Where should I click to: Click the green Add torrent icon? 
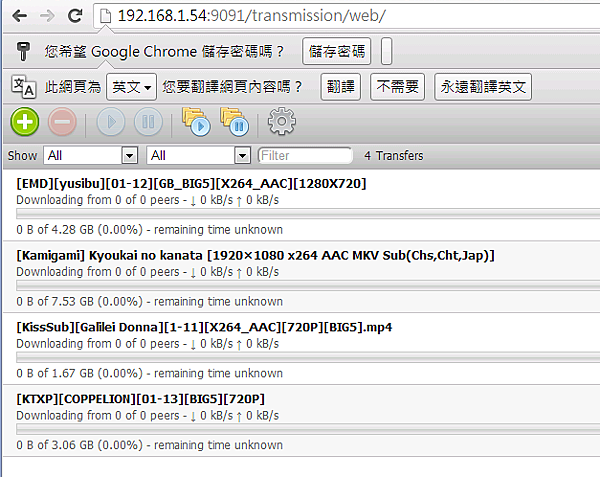25,122
